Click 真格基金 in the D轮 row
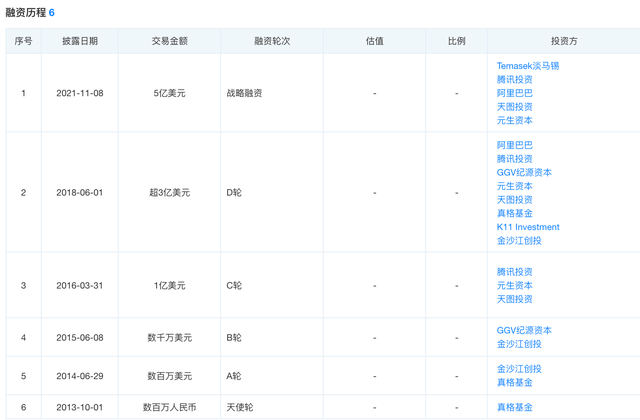Image resolution: width=640 pixels, height=420 pixels. (x=514, y=213)
